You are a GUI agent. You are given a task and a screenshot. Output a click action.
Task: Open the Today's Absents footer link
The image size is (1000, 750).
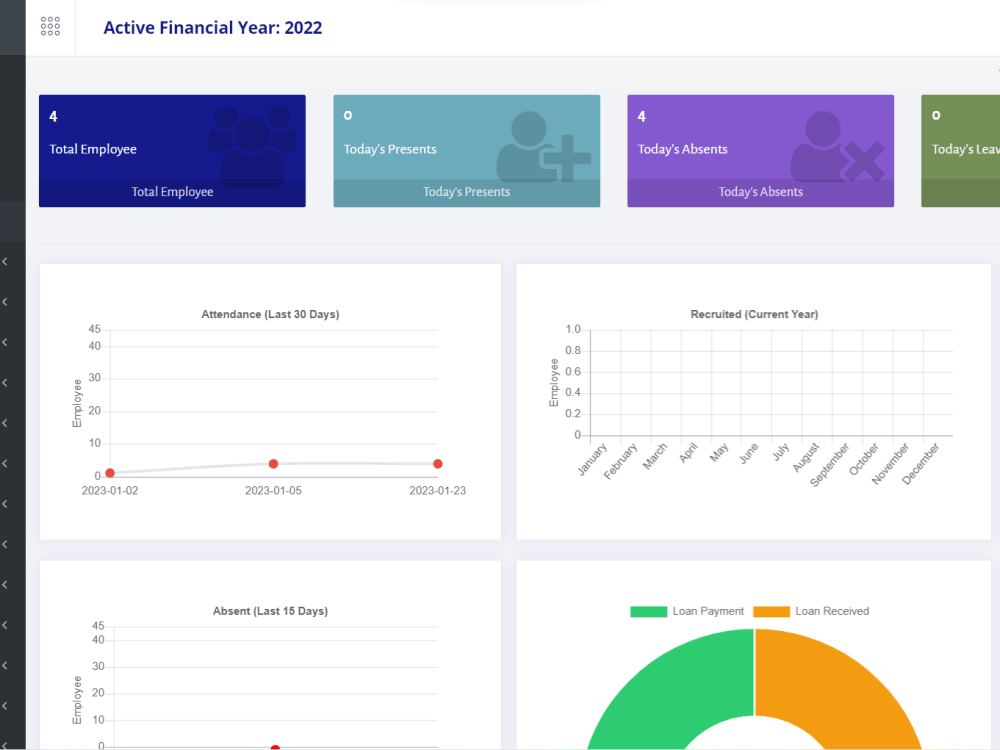coord(761,192)
